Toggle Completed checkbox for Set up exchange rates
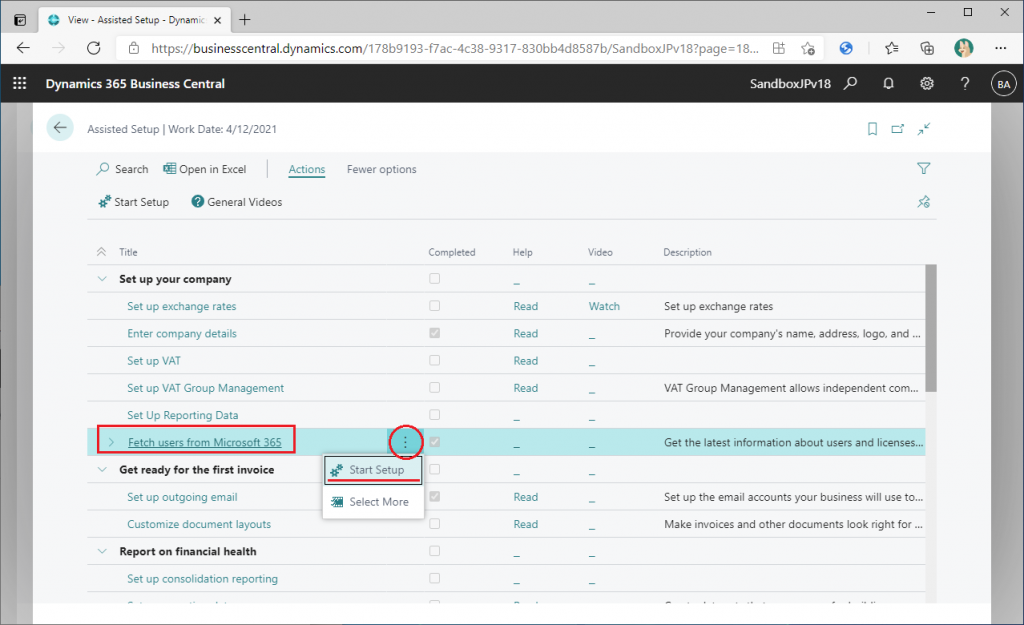The image size is (1024, 625). pos(434,306)
